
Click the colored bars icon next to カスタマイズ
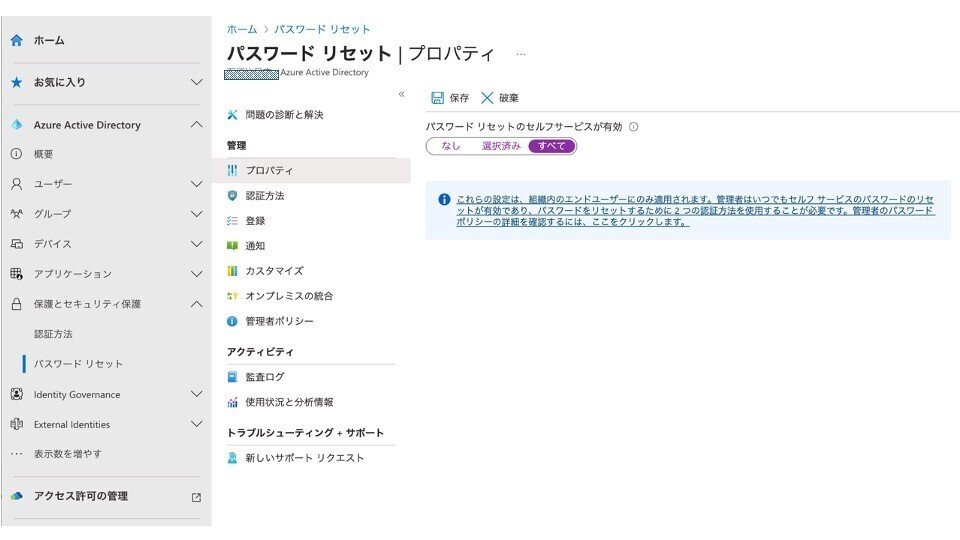[232, 271]
